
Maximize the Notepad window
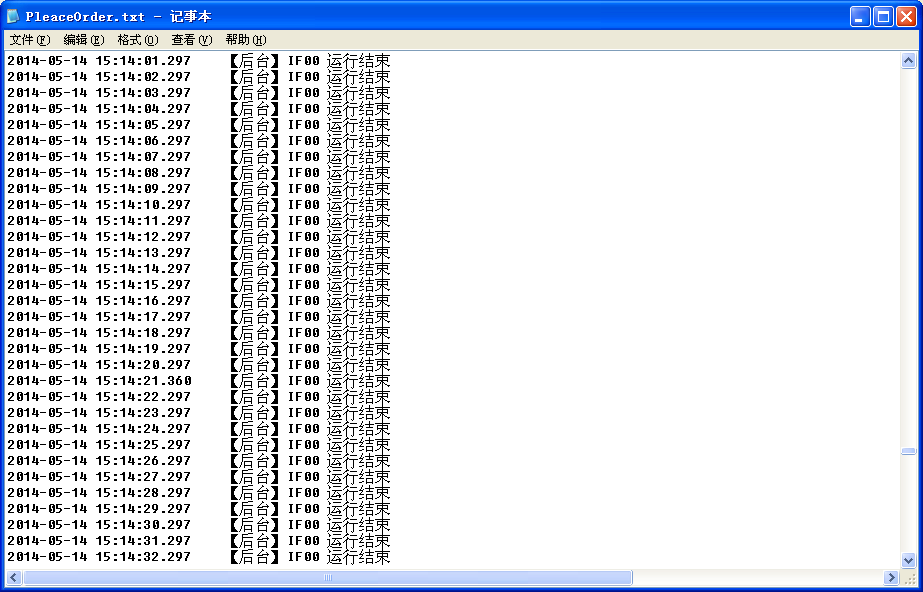coord(884,16)
